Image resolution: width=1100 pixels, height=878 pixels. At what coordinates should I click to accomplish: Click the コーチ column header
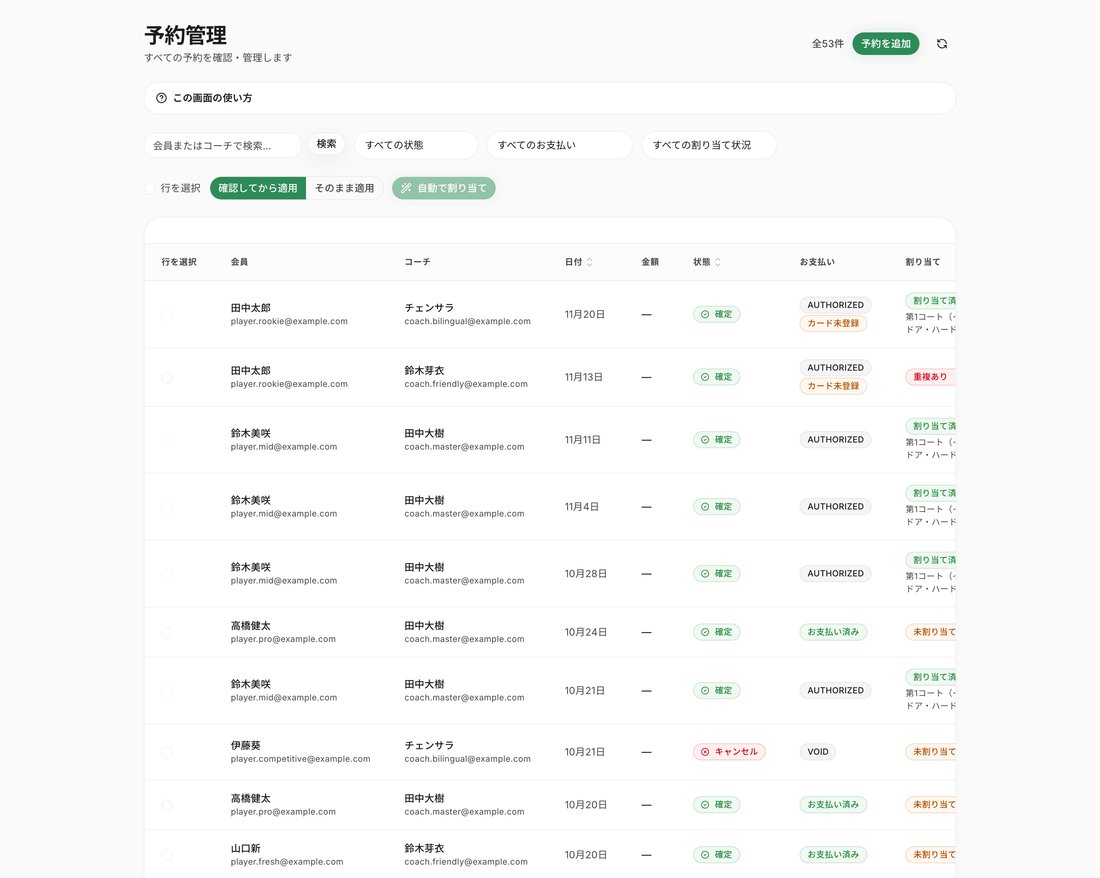pos(417,262)
